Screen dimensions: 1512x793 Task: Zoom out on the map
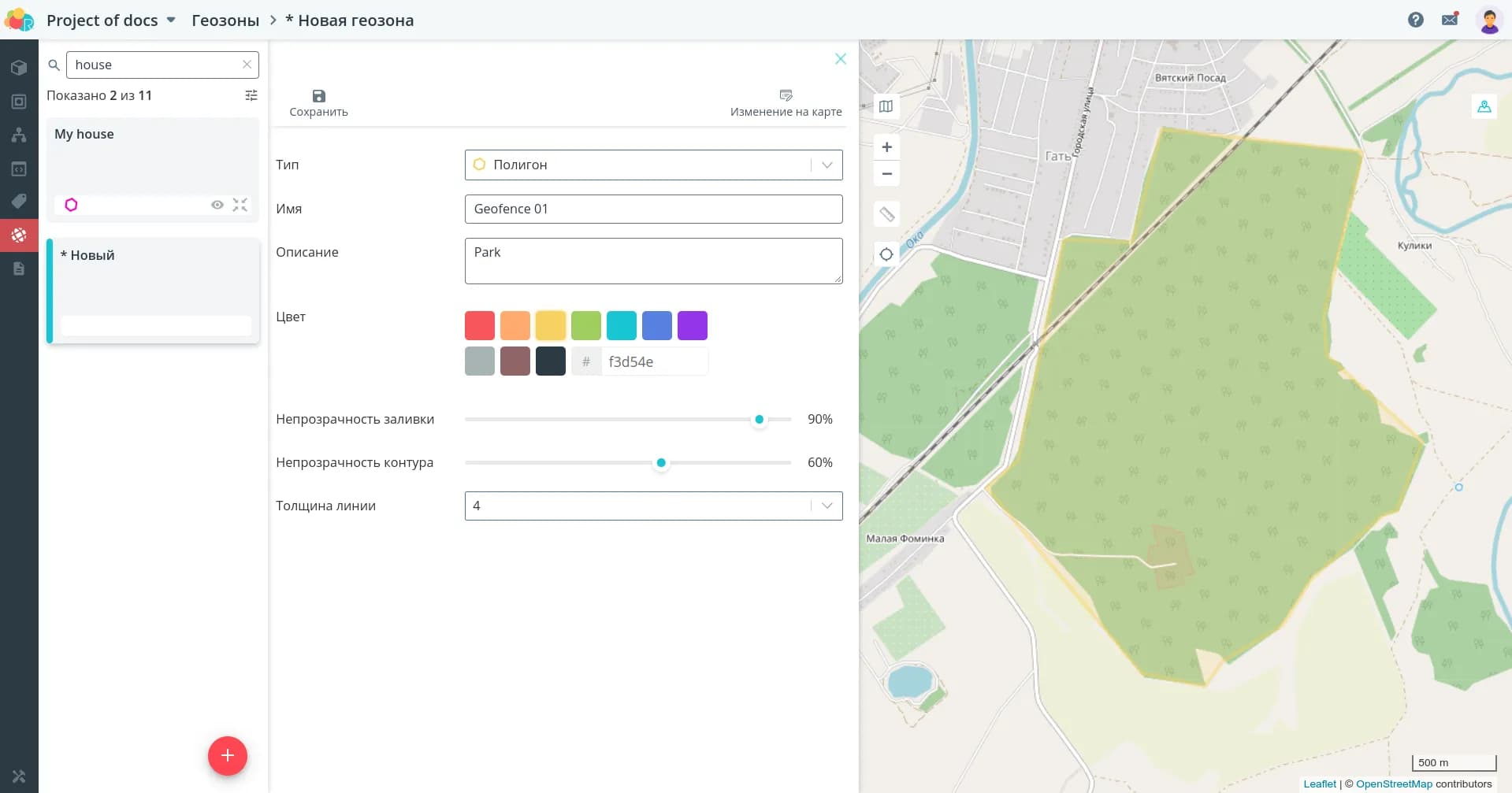[x=886, y=174]
